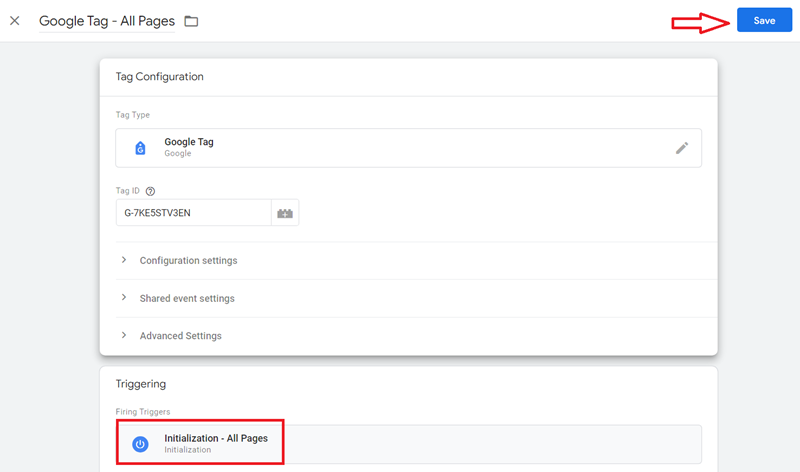Edit the tag name title field
The height and width of the screenshot is (472, 800).
coord(106,21)
